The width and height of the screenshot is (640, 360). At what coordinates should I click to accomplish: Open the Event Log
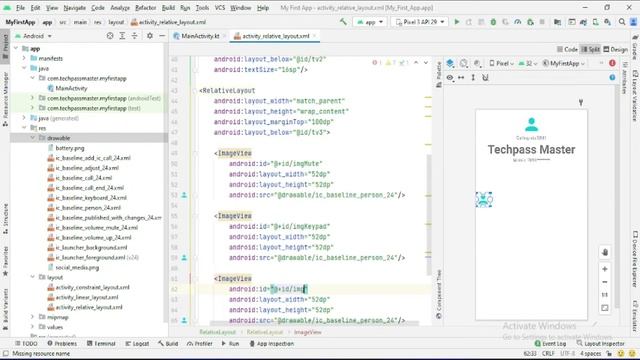click(551, 344)
